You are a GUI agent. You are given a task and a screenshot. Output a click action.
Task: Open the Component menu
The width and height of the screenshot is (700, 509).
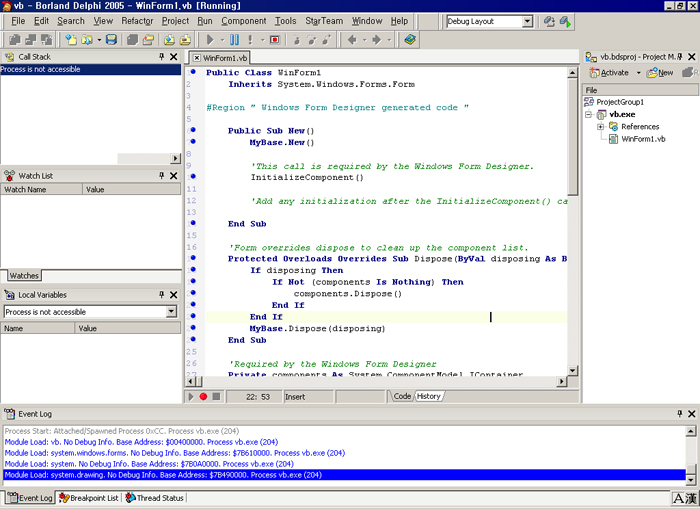(244, 21)
